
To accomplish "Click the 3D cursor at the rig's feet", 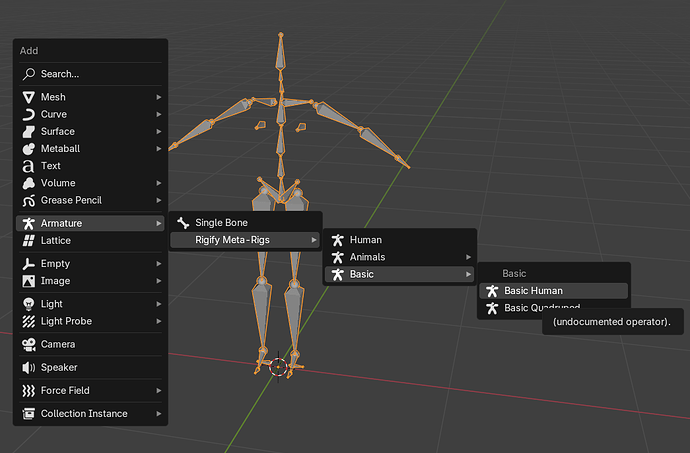I will click(278, 367).
